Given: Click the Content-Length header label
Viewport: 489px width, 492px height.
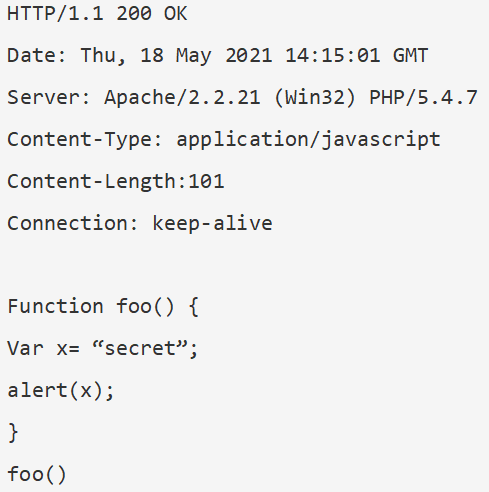Looking at the screenshot, I should tap(96, 182).
